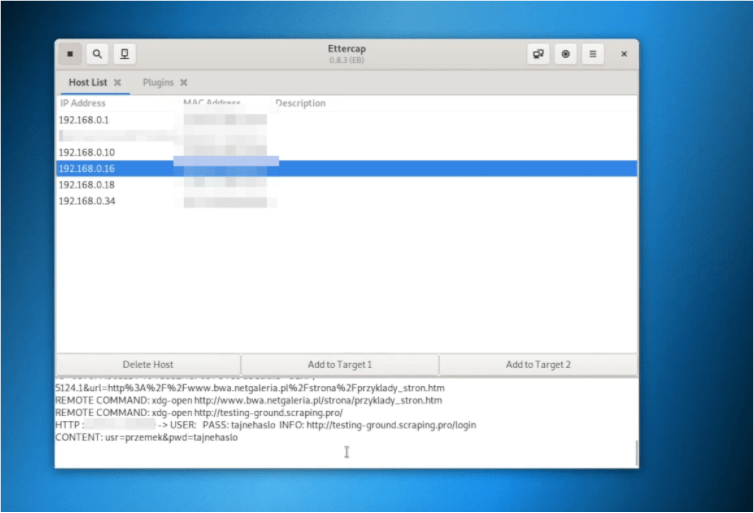Select the Host List tab
The height and width of the screenshot is (513, 754).
point(87,83)
